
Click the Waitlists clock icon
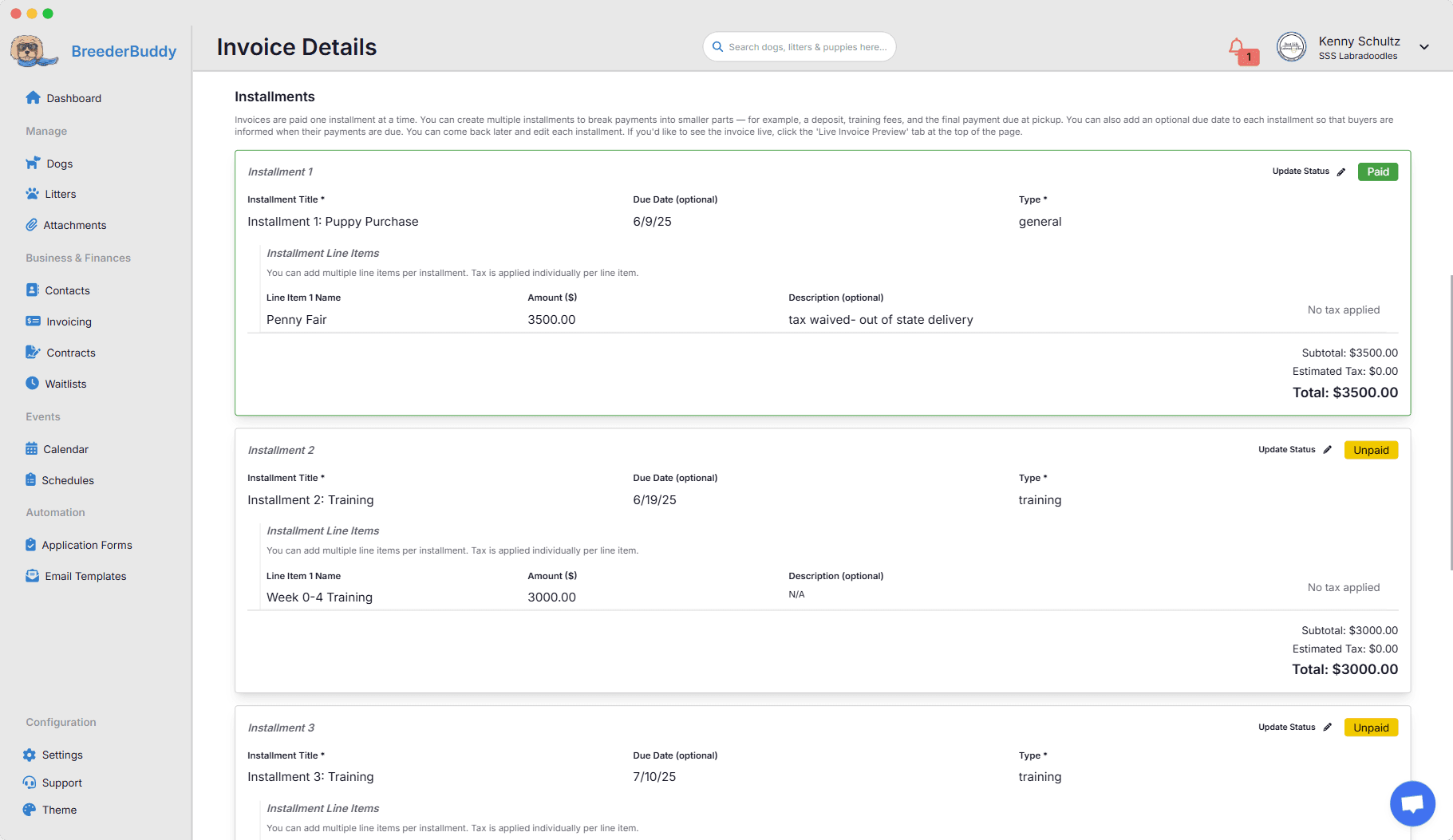click(x=32, y=383)
